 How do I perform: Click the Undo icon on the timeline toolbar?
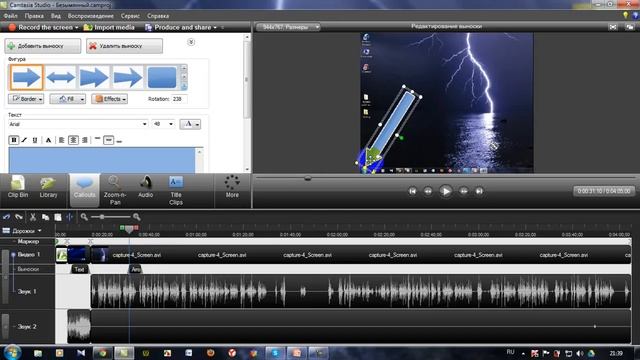[x=7, y=217]
